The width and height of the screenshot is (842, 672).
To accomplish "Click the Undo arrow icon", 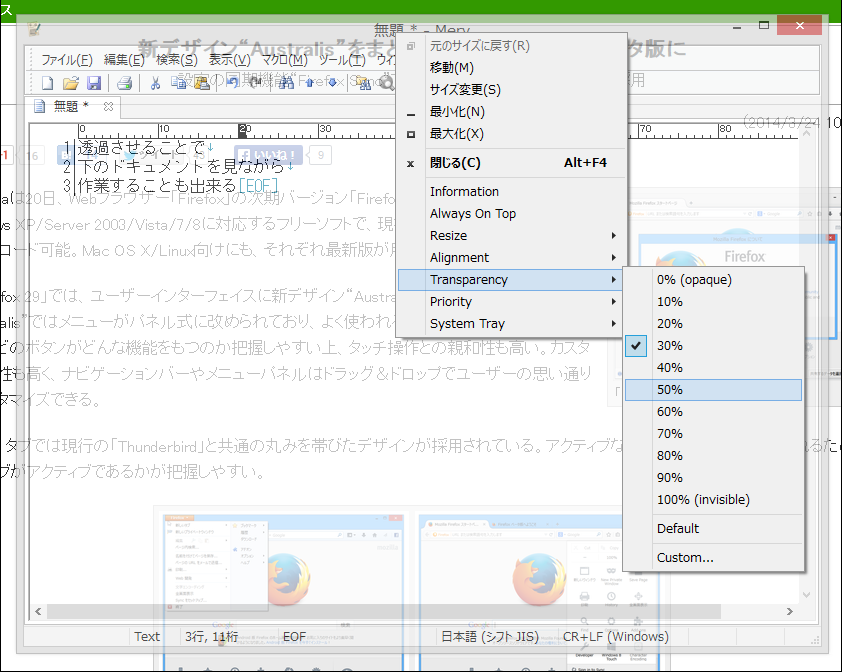I will 232,82.
